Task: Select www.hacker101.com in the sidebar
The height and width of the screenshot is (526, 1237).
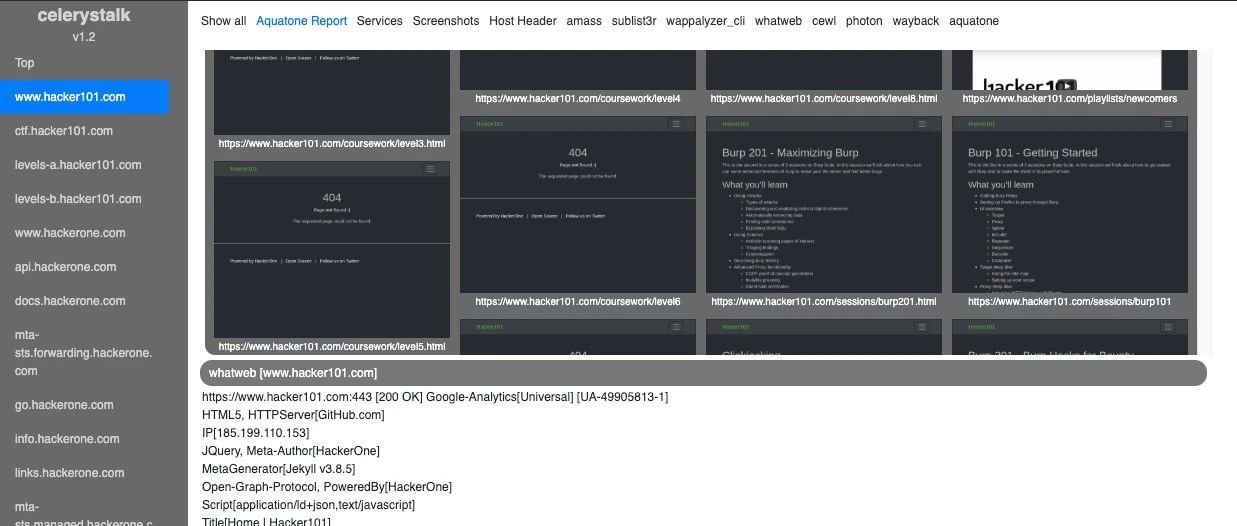Action: [x=85, y=97]
